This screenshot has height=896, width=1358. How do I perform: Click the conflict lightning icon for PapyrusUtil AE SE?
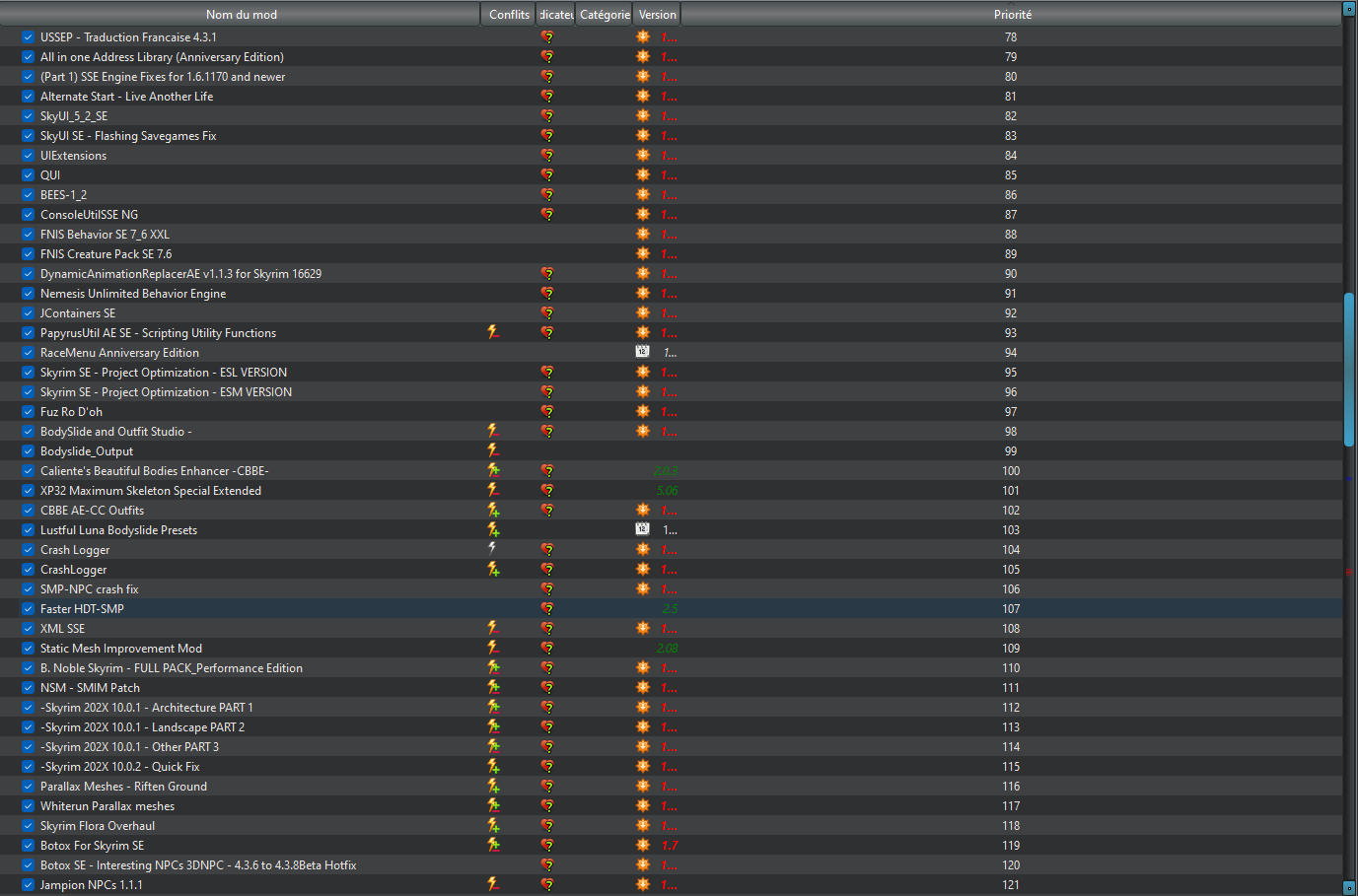pyautogui.click(x=493, y=332)
